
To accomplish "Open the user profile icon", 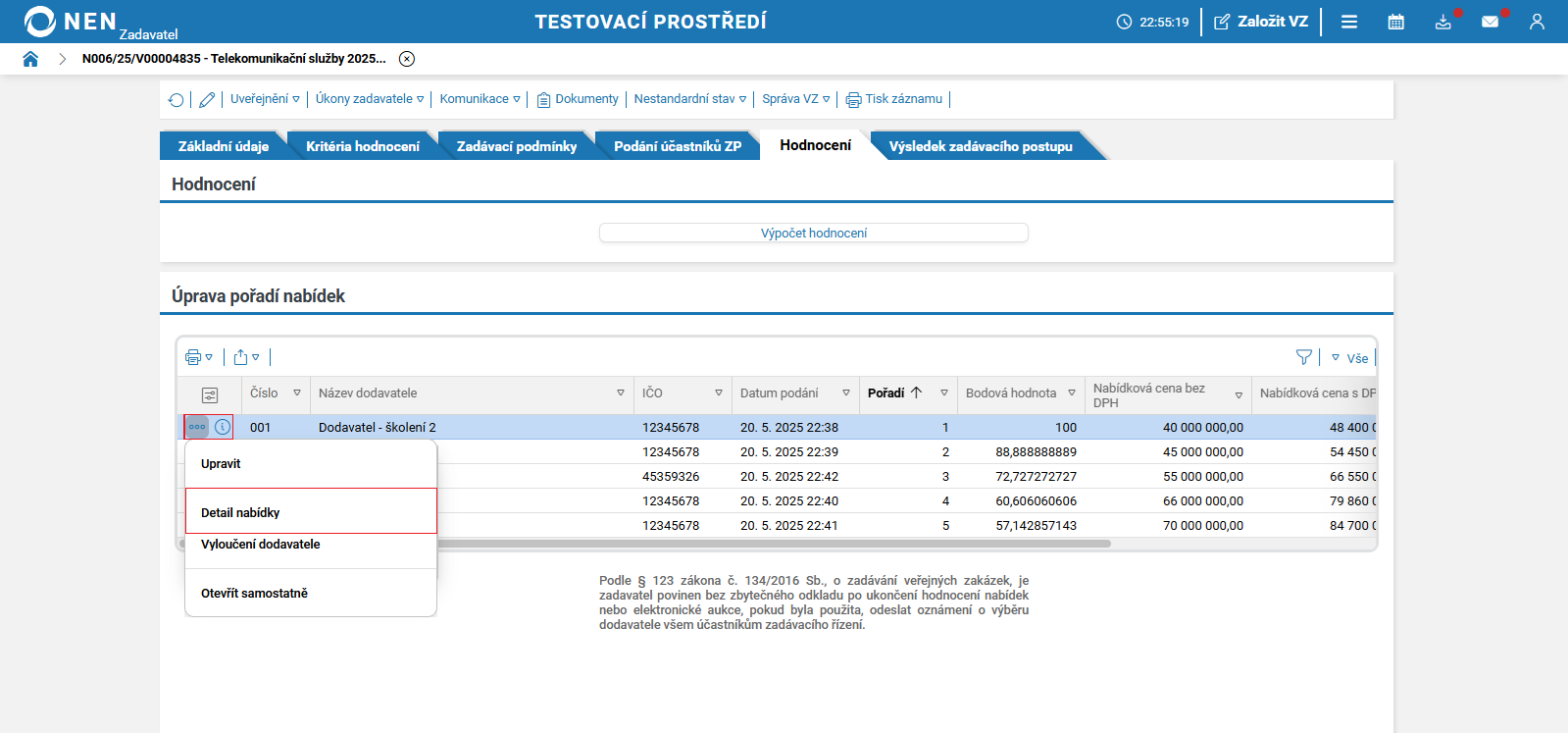I will pyautogui.click(x=1537, y=22).
